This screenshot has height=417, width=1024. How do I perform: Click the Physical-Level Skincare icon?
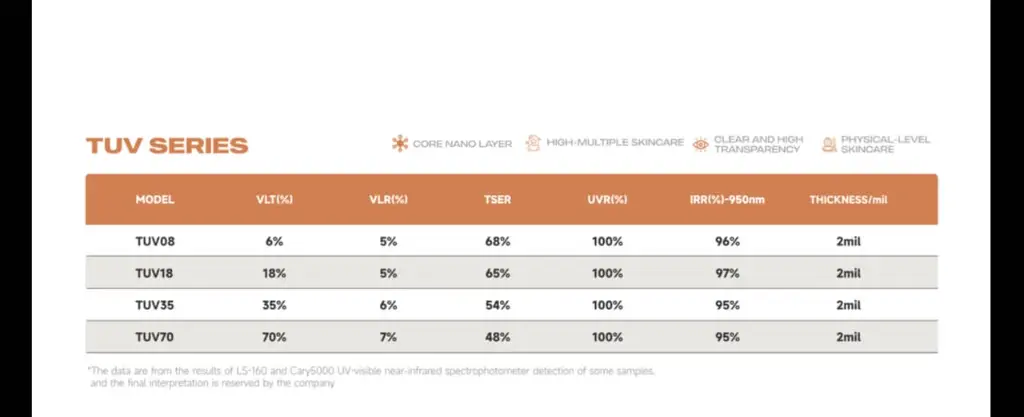pyautogui.click(x=829, y=145)
